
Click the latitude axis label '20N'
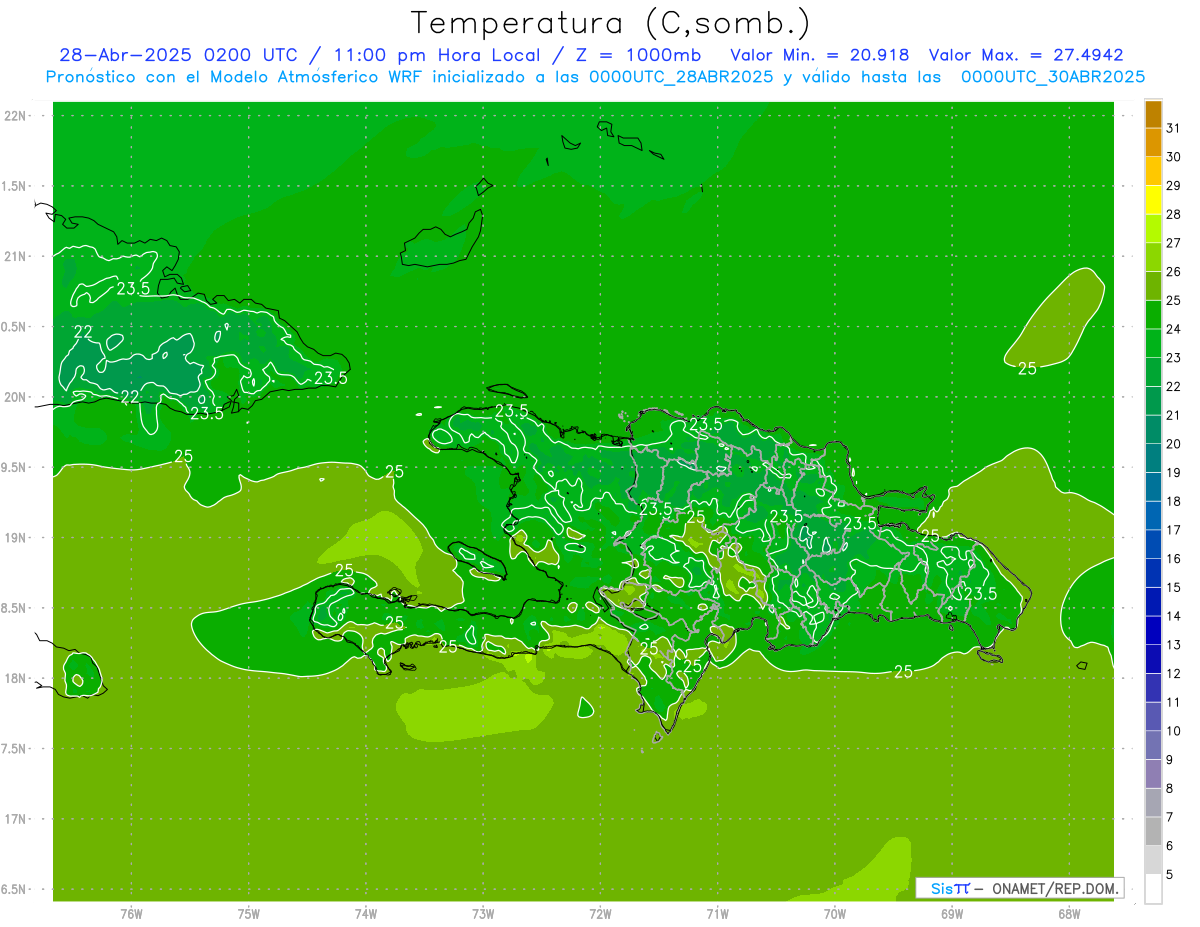16,397
